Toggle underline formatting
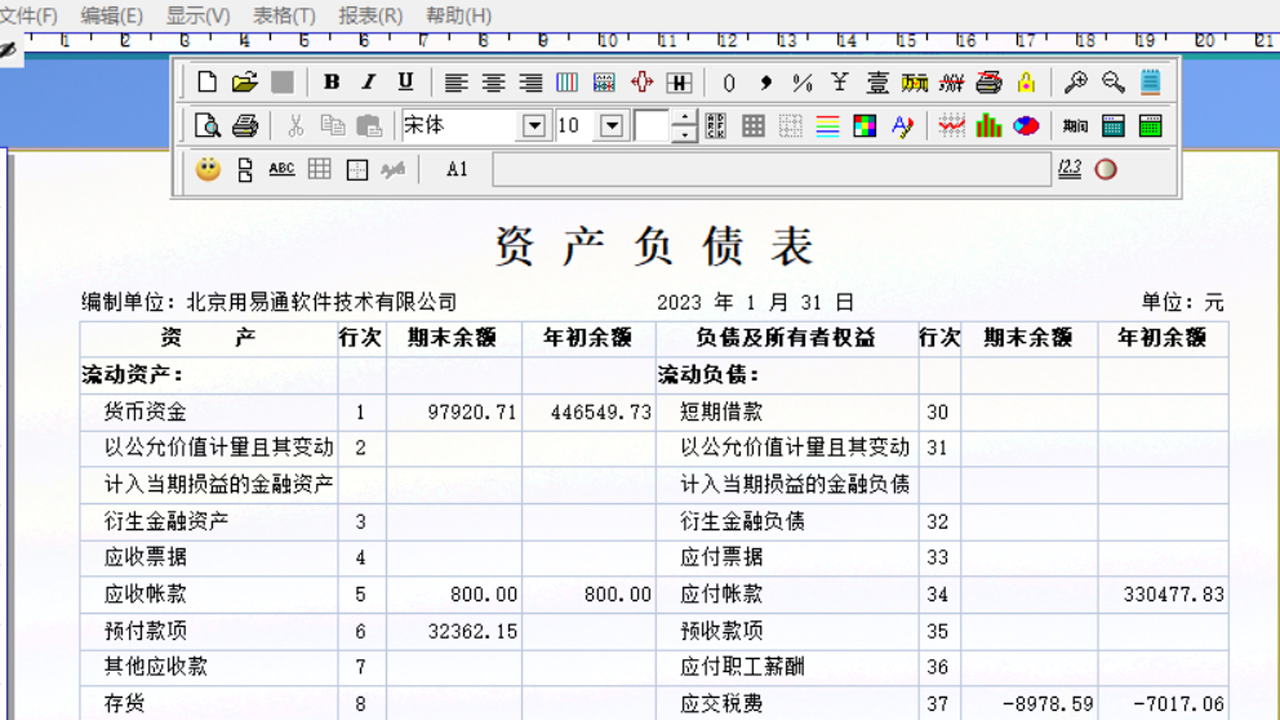This screenshot has height=720, width=1280. click(x=405, y=83)
